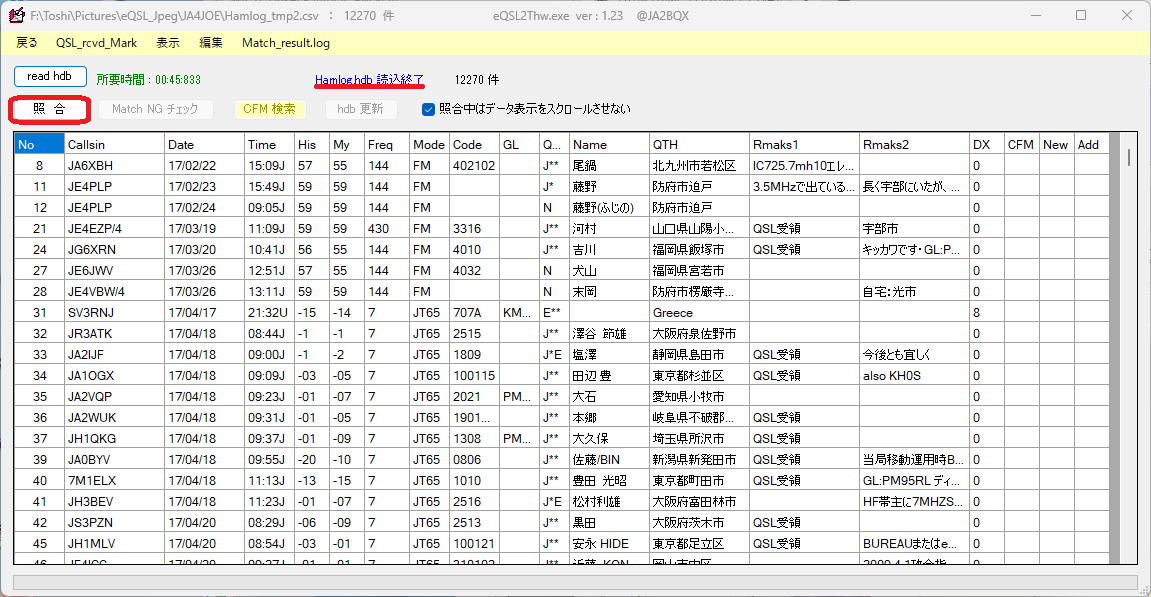Click the read hdb button

49,75
